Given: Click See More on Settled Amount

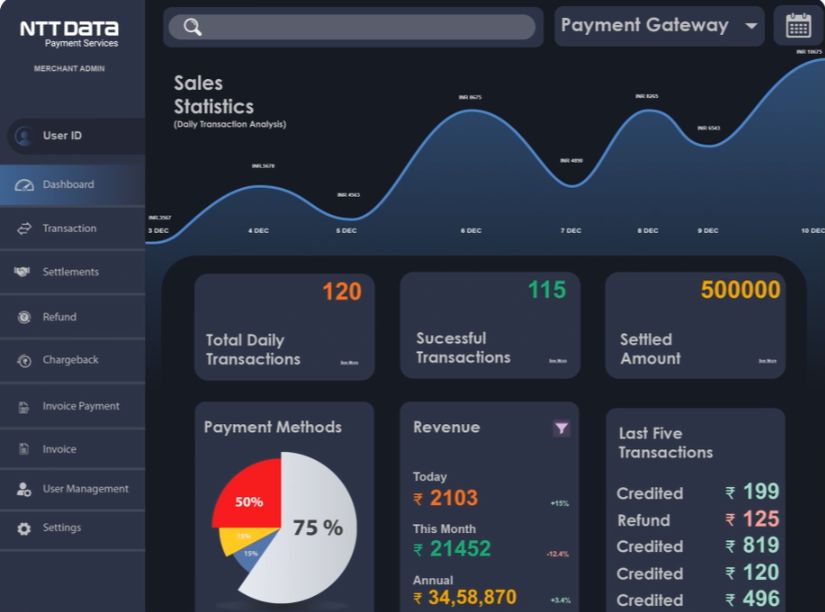Looking at the screenshot, I should coord(767,361).
